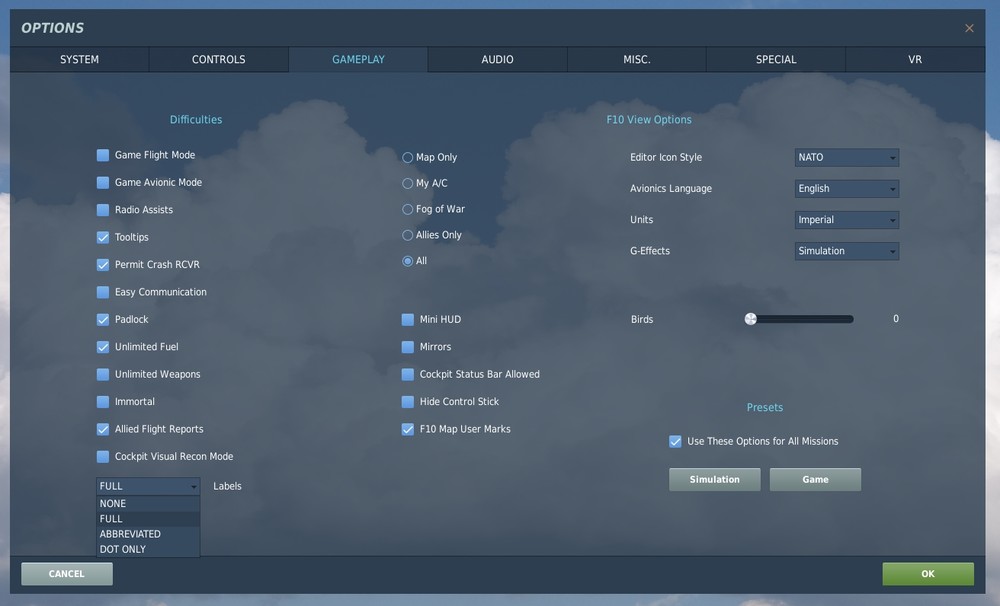The height and width of the screenshot is (606, 1000).
Task: Enable Easy Communication checkbox
Action: [103, 292]
